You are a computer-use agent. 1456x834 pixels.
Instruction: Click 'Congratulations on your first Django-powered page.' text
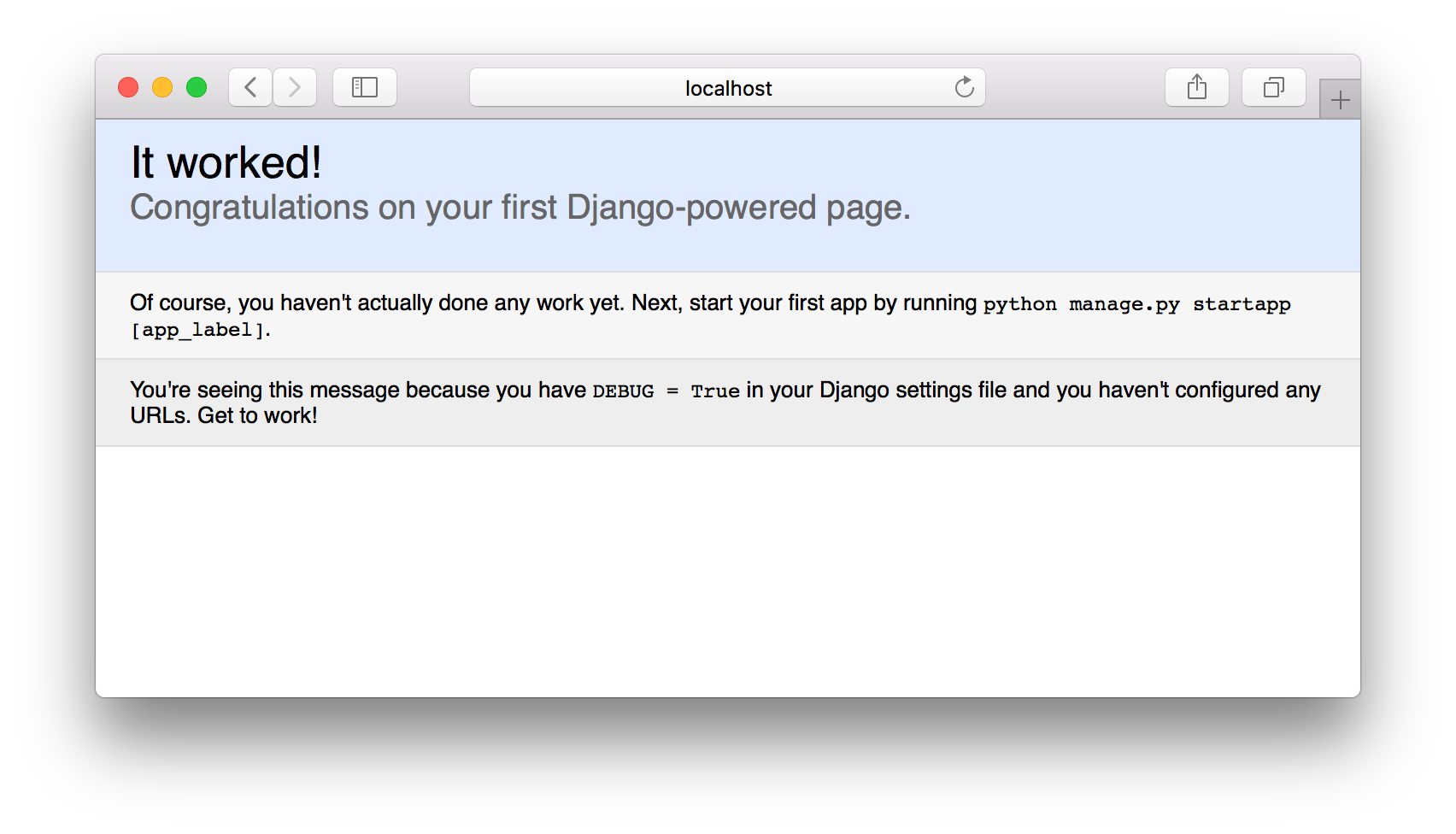(x=520, y=208)
